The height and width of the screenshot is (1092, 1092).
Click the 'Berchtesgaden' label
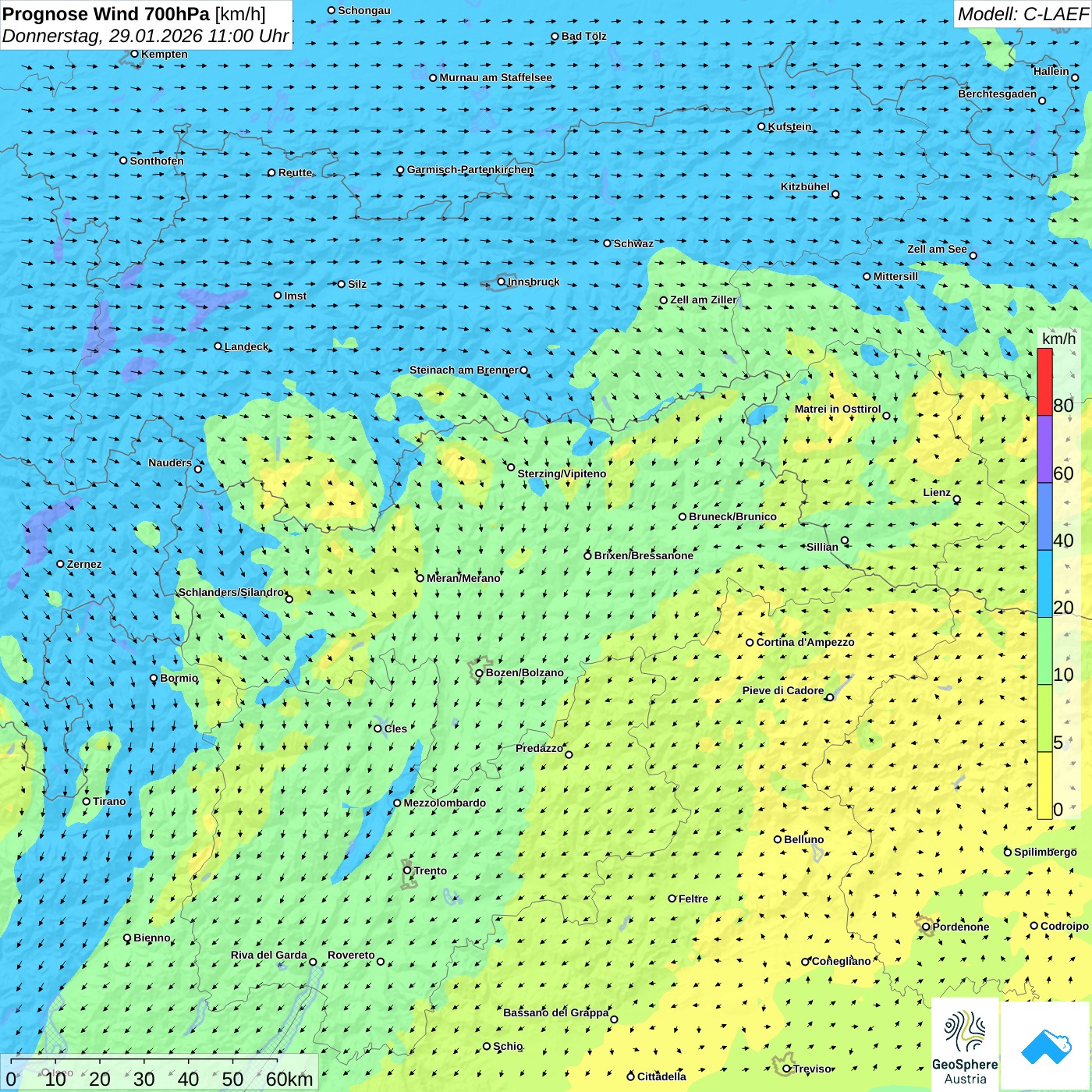click(x=998, y=94)
